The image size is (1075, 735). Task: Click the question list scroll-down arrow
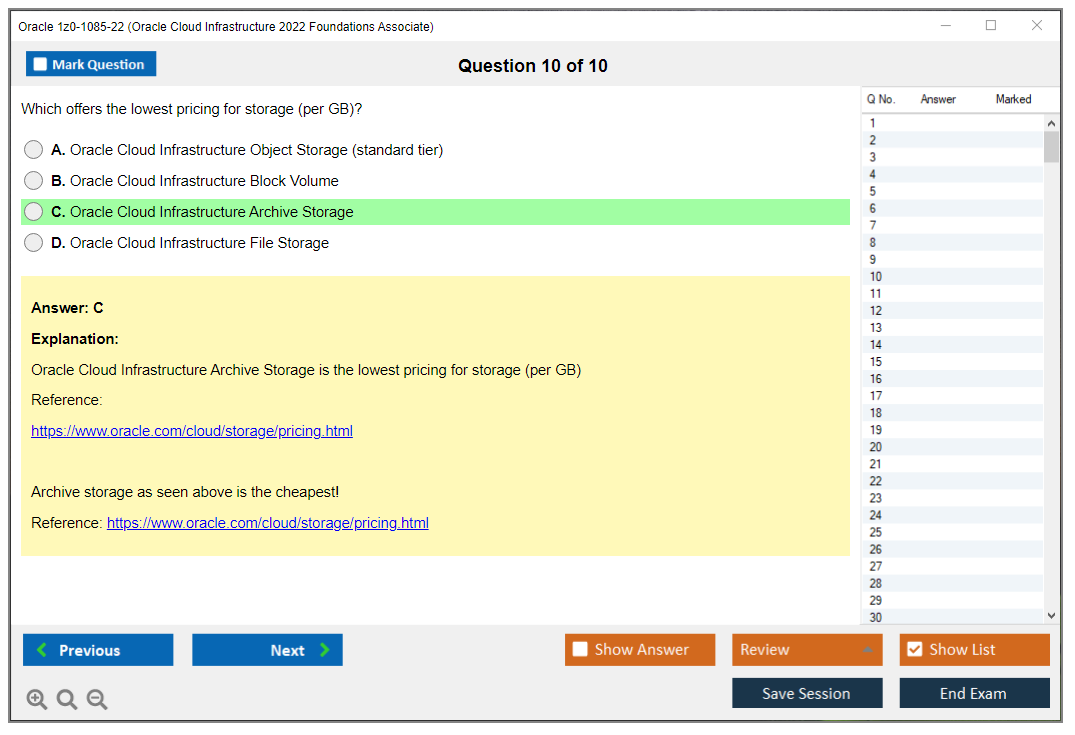tap(1050, 614)
